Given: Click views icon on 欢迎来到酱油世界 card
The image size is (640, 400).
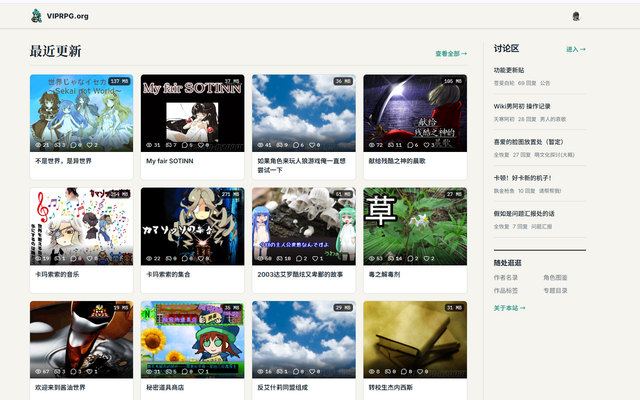Looking at the screenshot, I should click(x=38, y=371).
